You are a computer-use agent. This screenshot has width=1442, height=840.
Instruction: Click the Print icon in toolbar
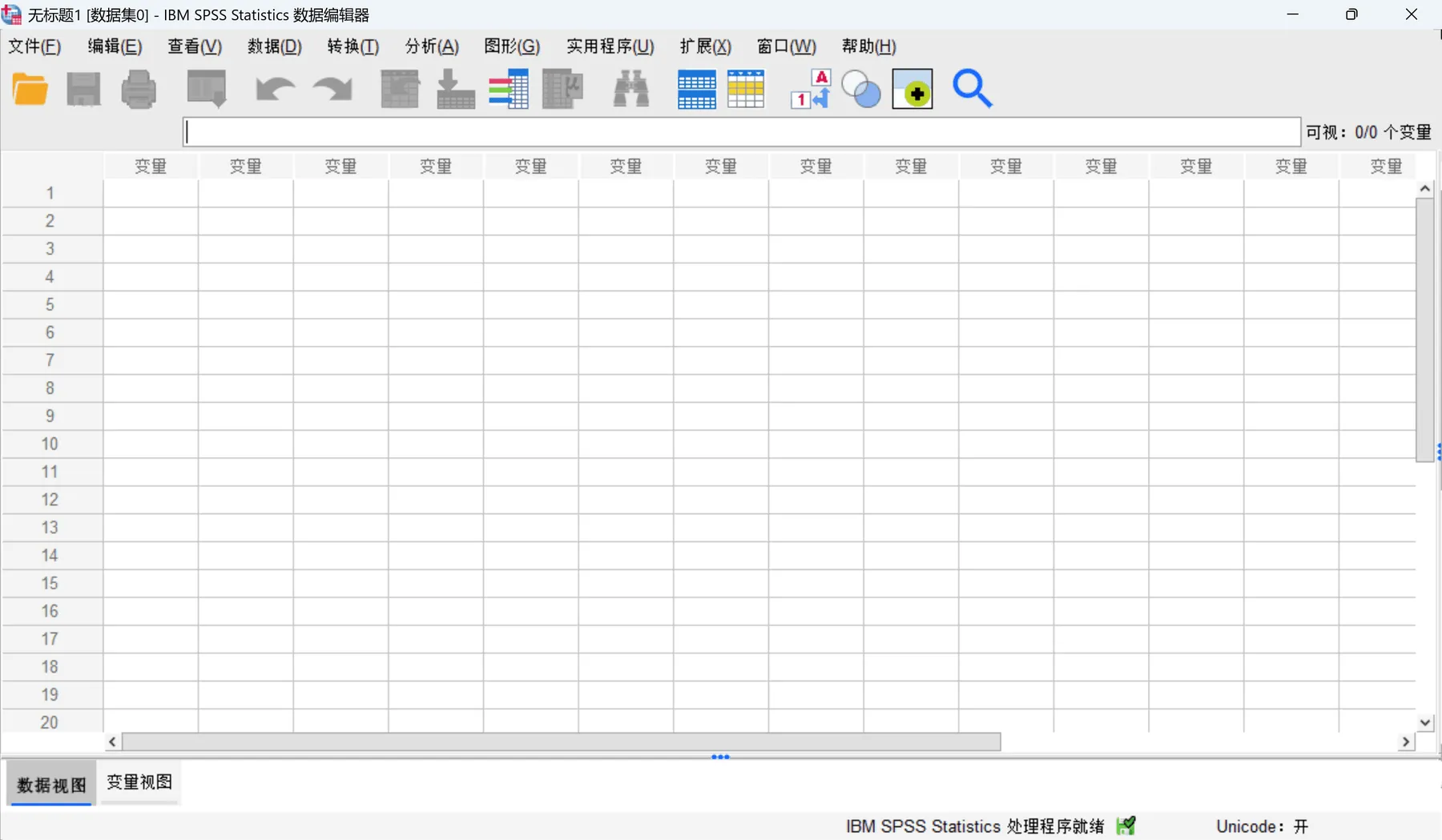[x=139, y=89]
